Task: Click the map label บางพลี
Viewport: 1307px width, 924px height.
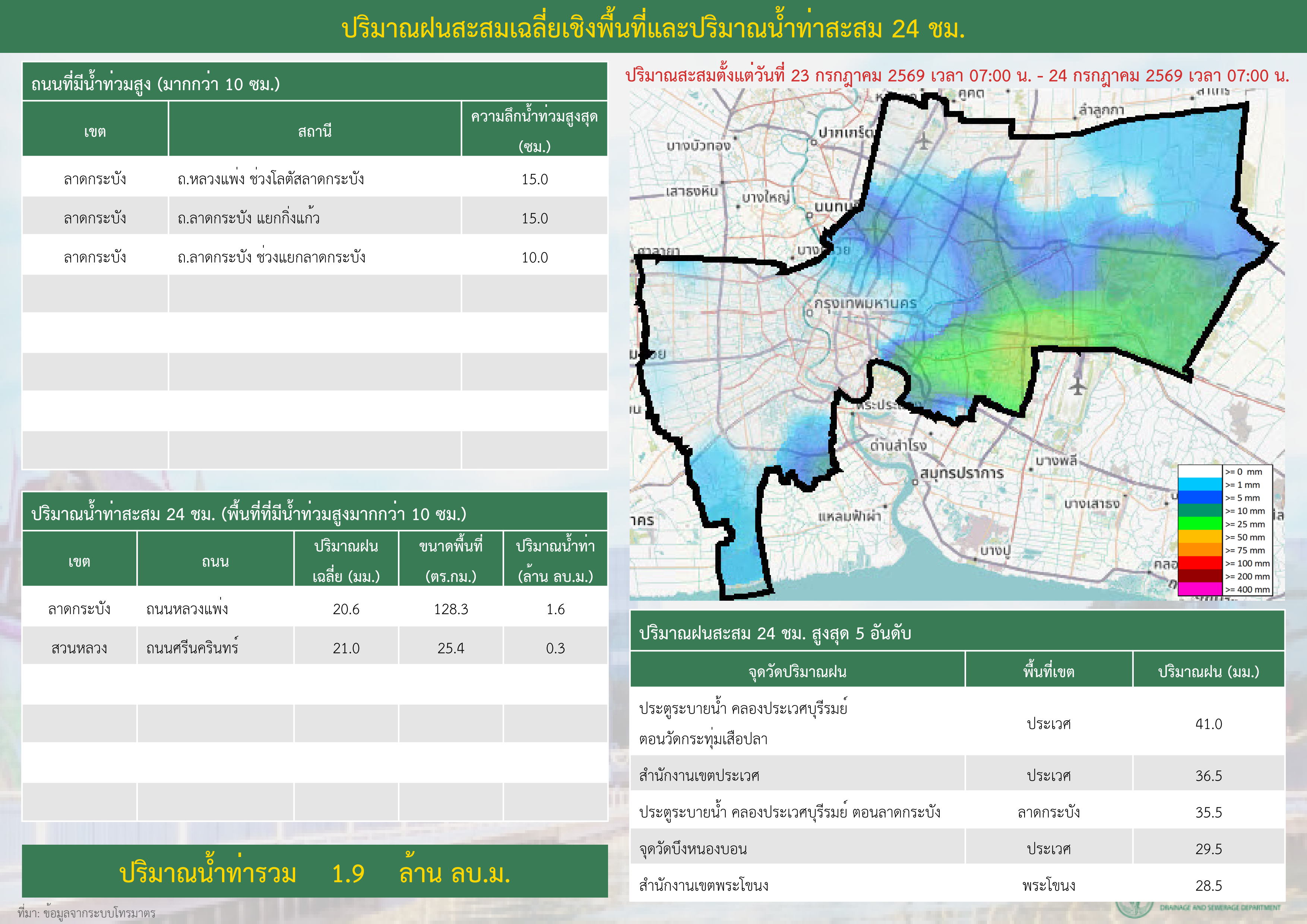Action: click(1057, 461)
